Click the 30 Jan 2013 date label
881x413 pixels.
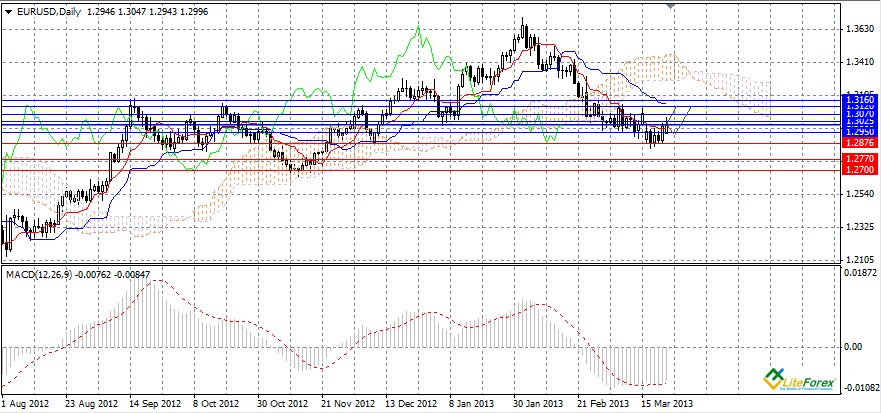535,405
